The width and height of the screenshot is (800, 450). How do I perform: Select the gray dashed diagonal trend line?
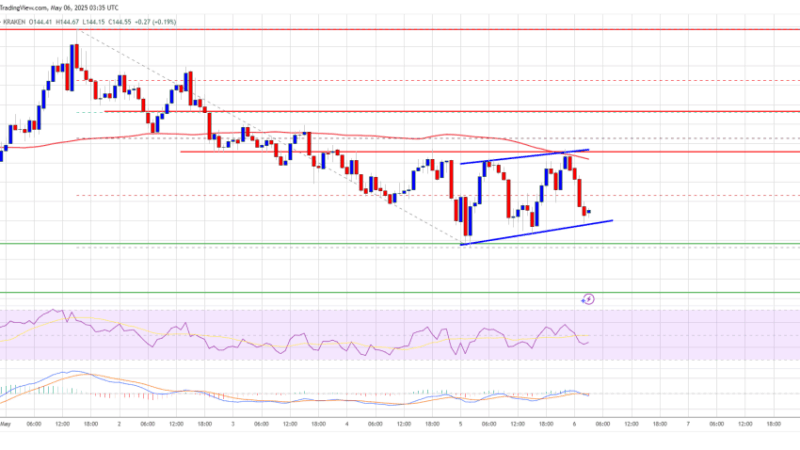click(269, 137)
